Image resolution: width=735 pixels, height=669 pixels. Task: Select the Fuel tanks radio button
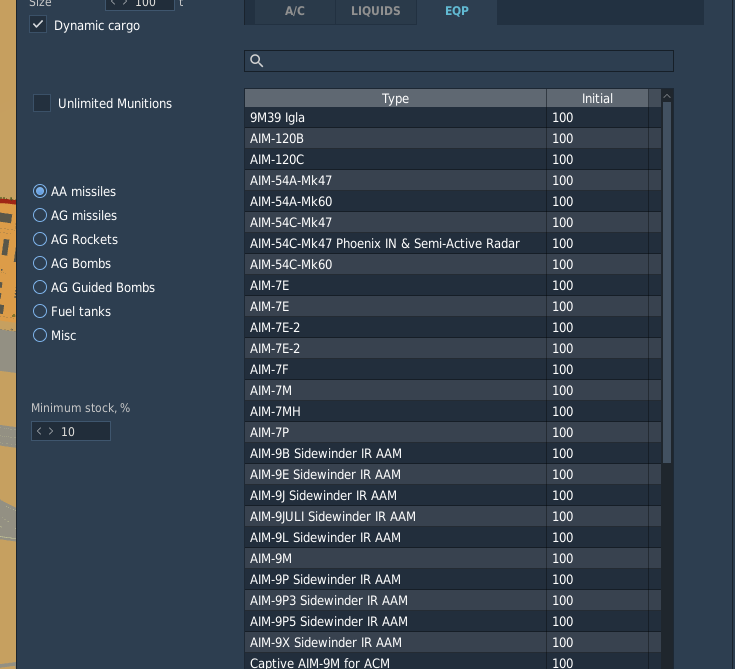coord(40,311)
